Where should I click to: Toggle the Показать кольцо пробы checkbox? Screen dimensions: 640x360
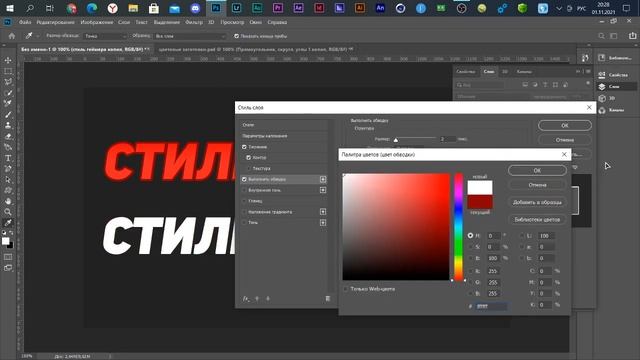coord(236,36)
